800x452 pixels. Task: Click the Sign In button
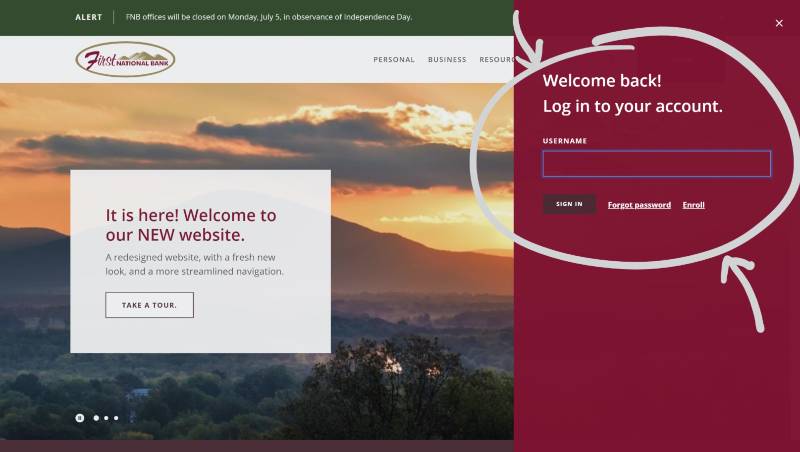coord(569,204)
